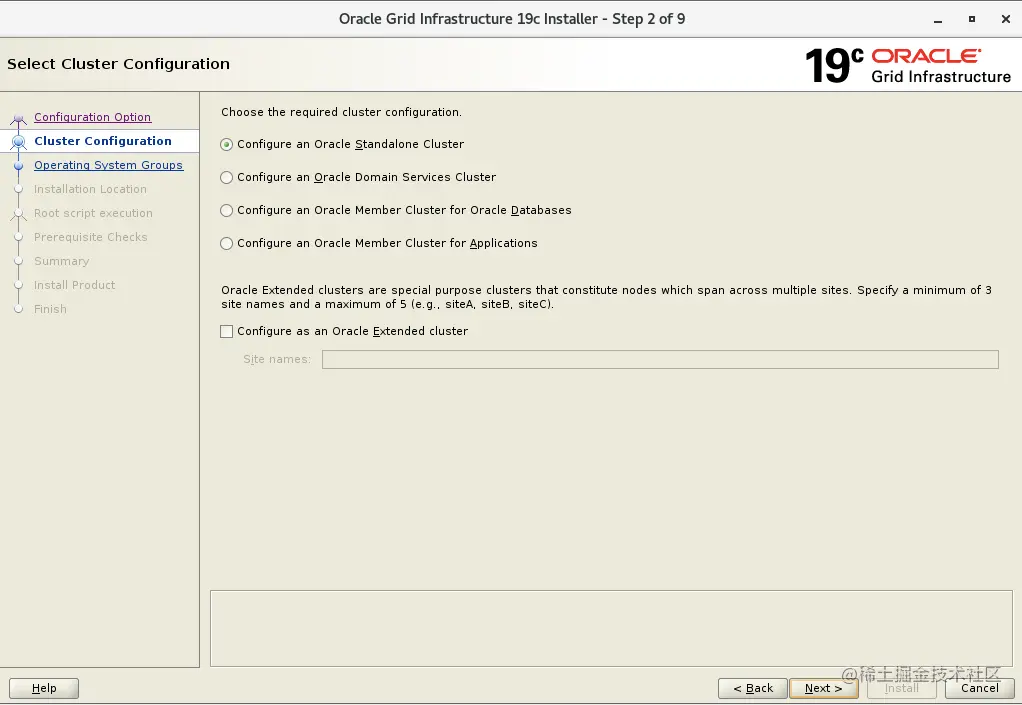Click the empty message area at the bottom
The height and width of the screenshot is (705, 1022).
[611, 629]
